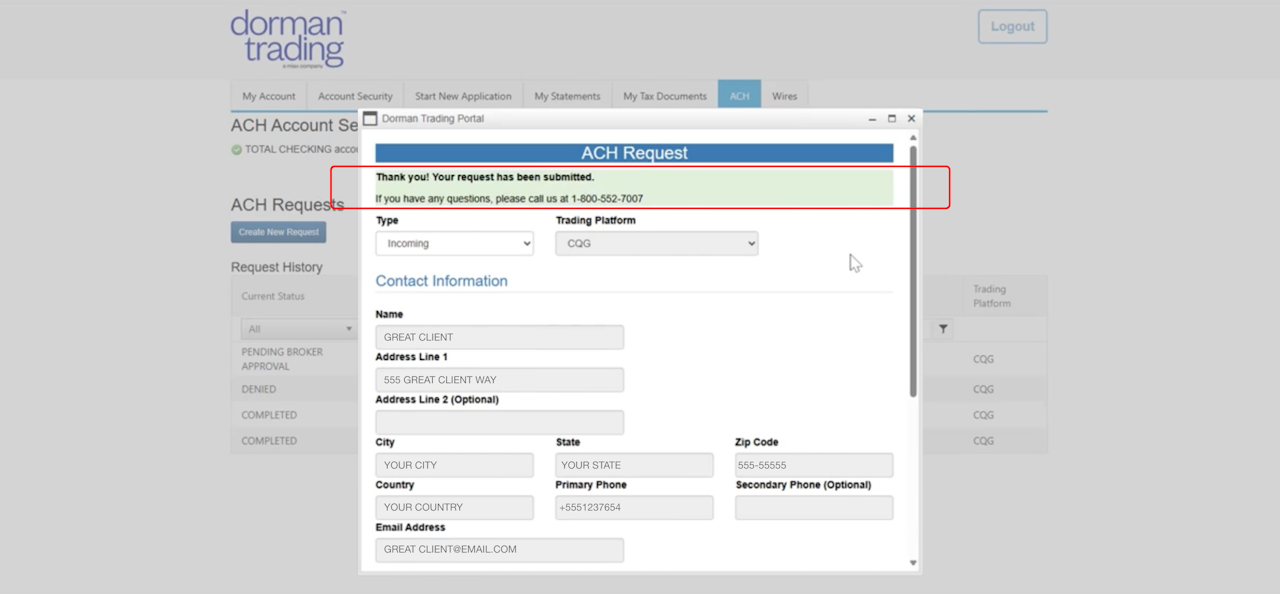
Task: Go to the Account Security tab
Action: [355, 96]
